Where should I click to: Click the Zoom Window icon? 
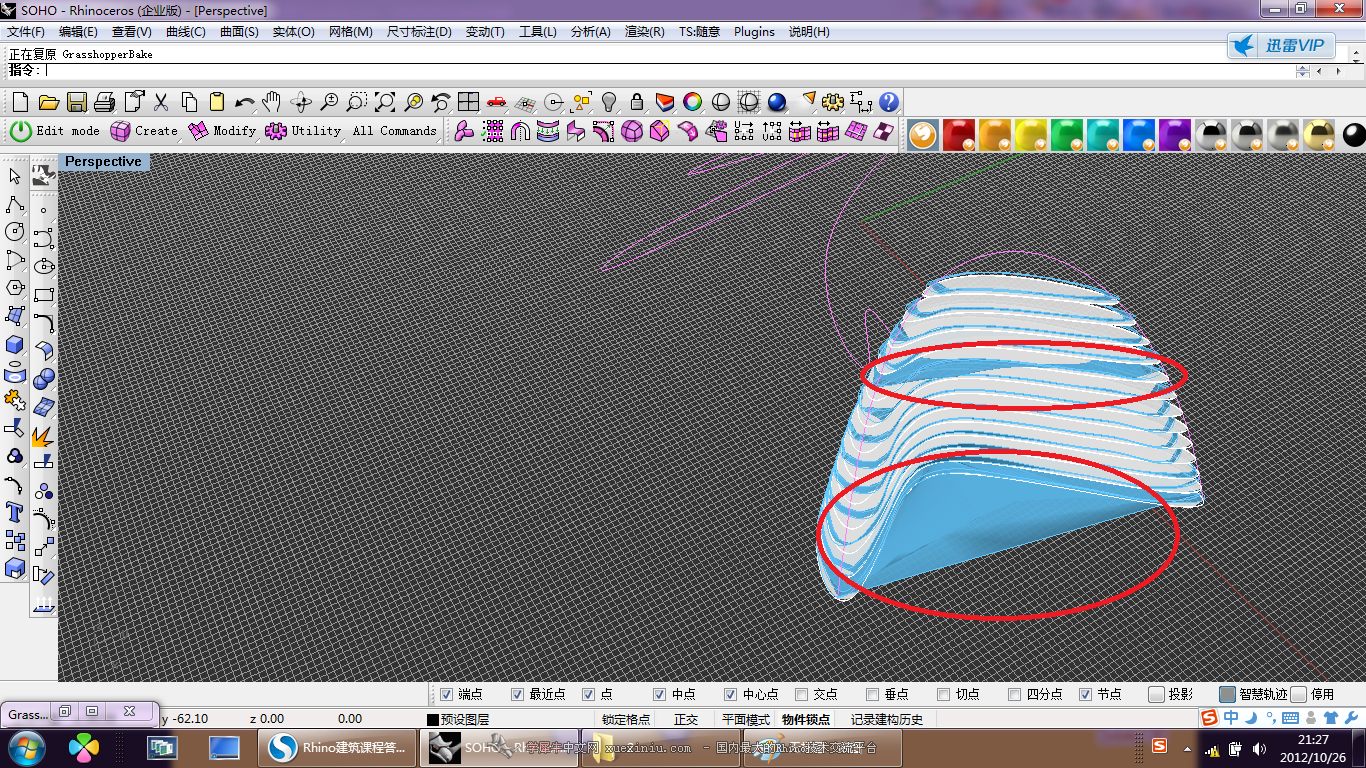357,102
